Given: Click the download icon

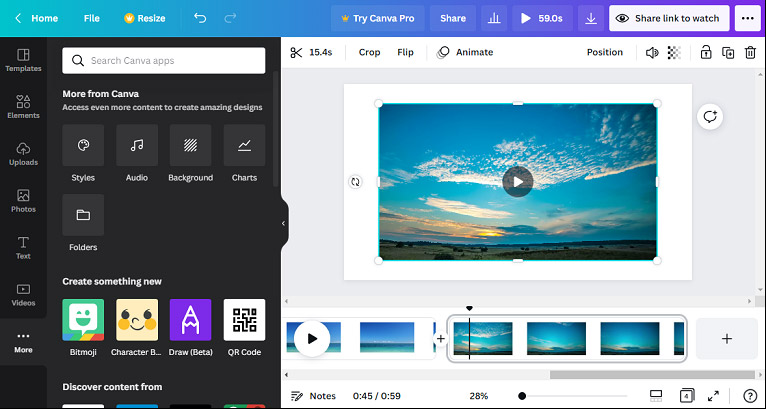Looking at the screenshot, I should click(x=591, y=18).
